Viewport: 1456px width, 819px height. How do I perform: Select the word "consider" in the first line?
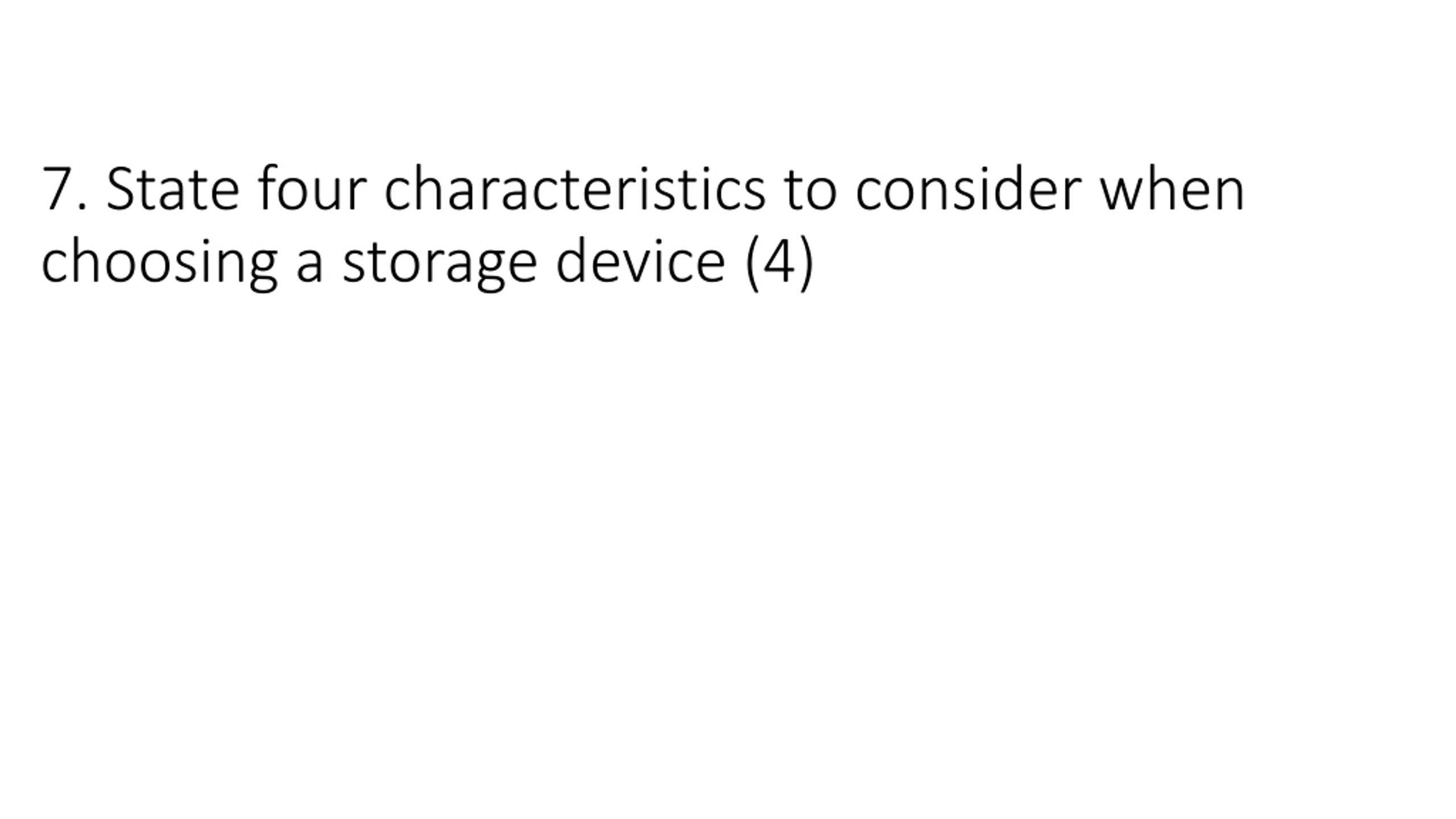(x=968, y=187)
